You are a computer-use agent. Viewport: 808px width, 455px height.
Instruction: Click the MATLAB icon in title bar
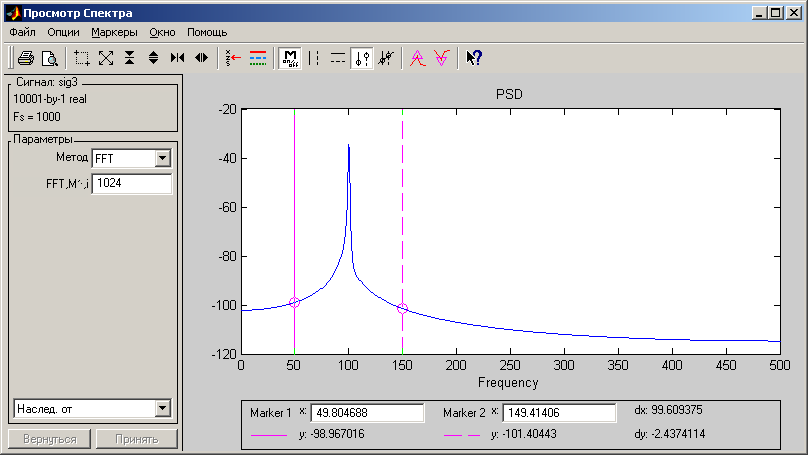point(13,13)
